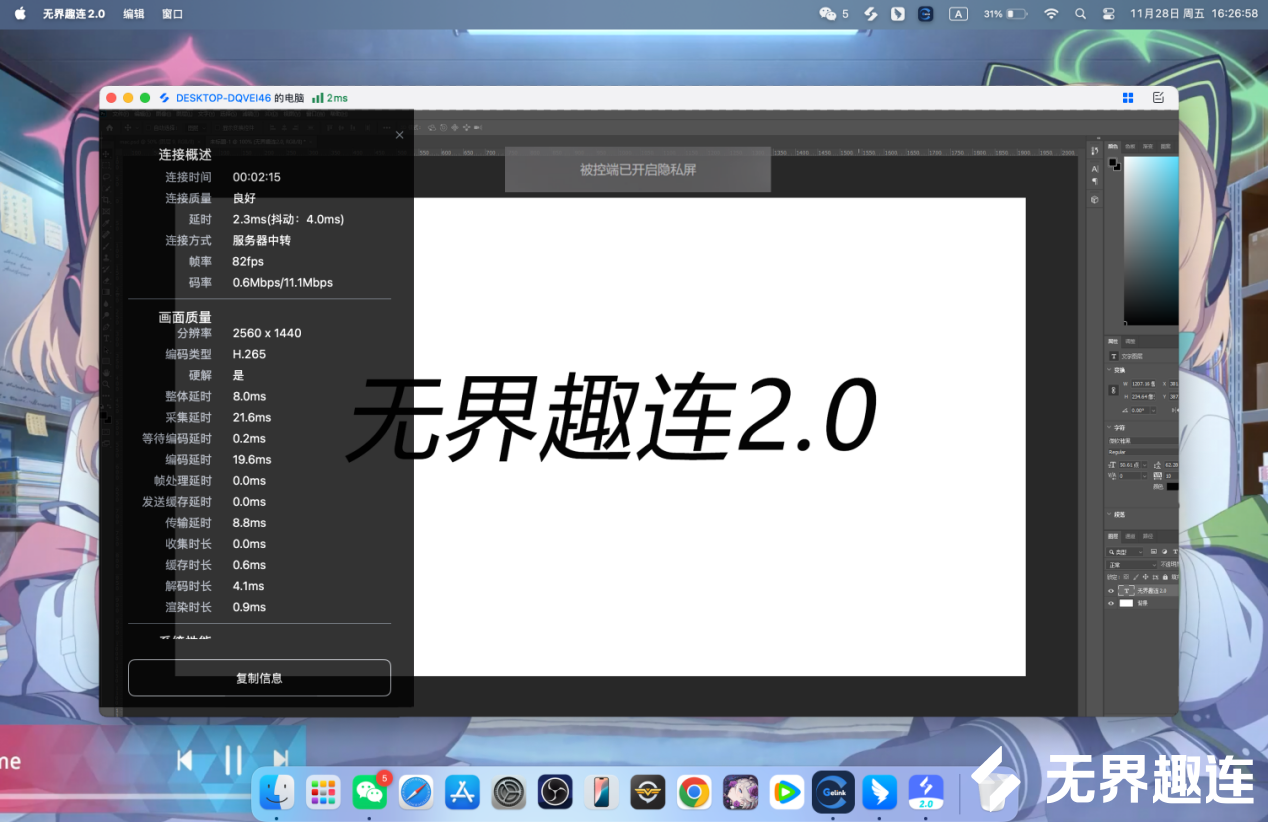Click the bitrate value 0.6Mbps/11.1Mbps

pos(283,282)
